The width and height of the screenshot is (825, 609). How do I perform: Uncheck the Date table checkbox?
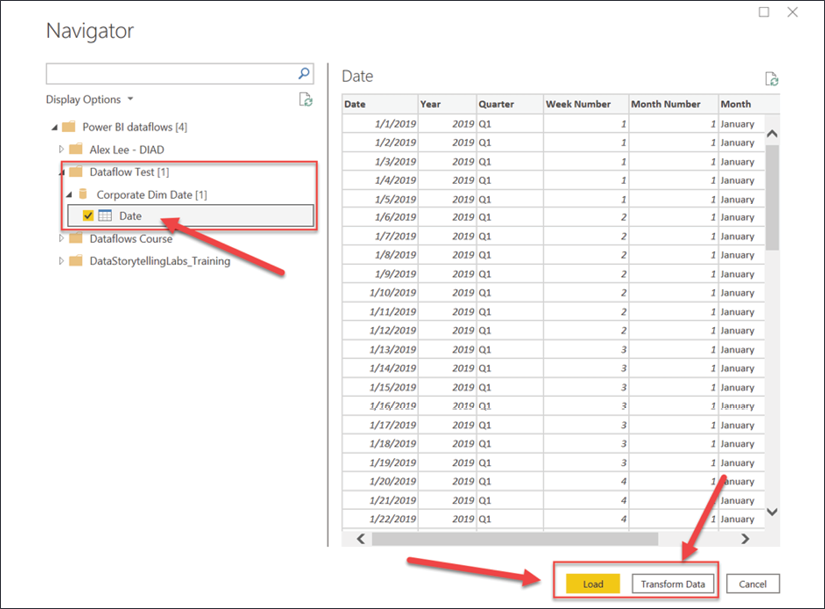tap(88, 216)
